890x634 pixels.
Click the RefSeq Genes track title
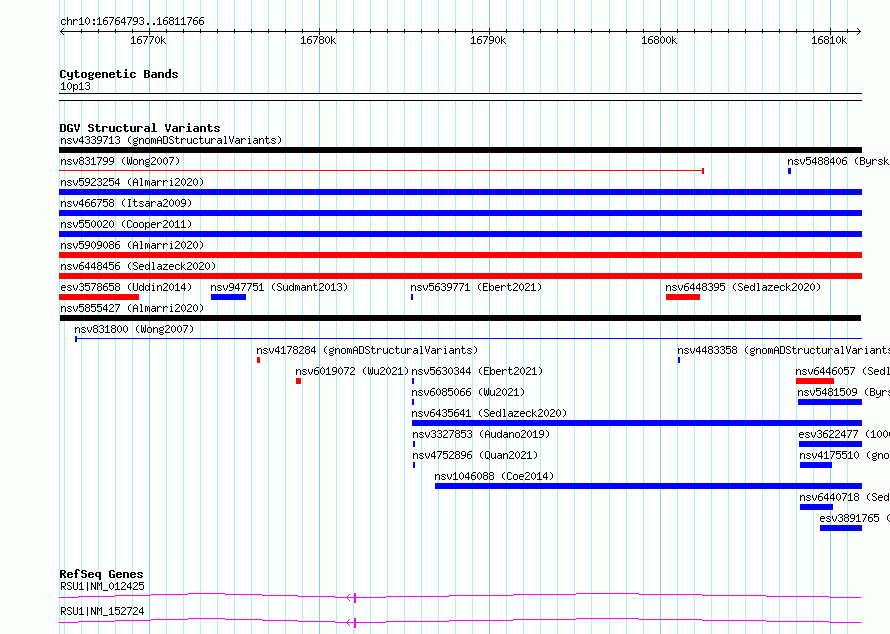[101, 574]
